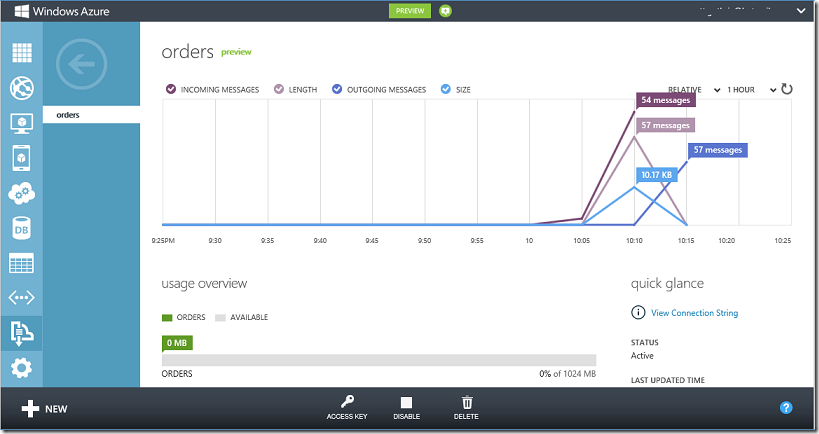
Task: Click the 54 messages data label
Action: [x=665, y=100]
